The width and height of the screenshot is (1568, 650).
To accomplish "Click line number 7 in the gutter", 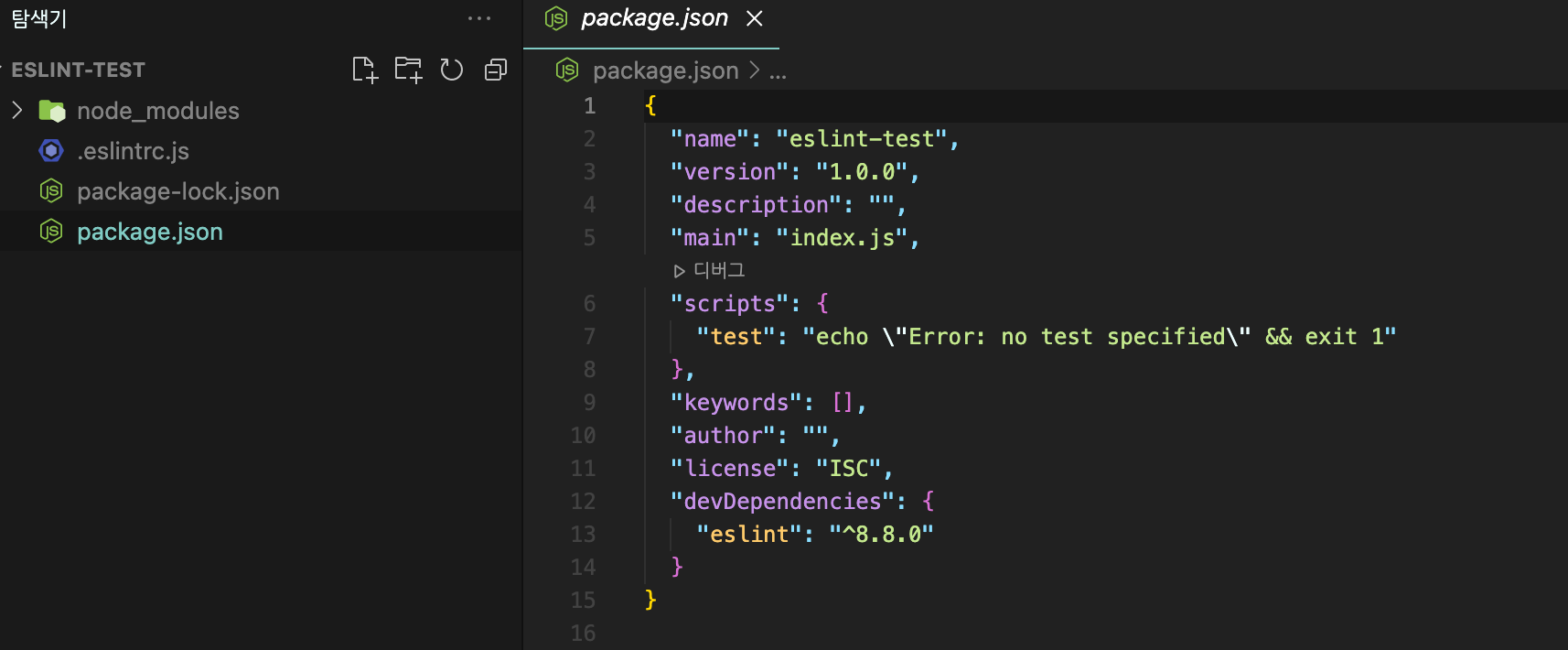I will tap(589, 337).
